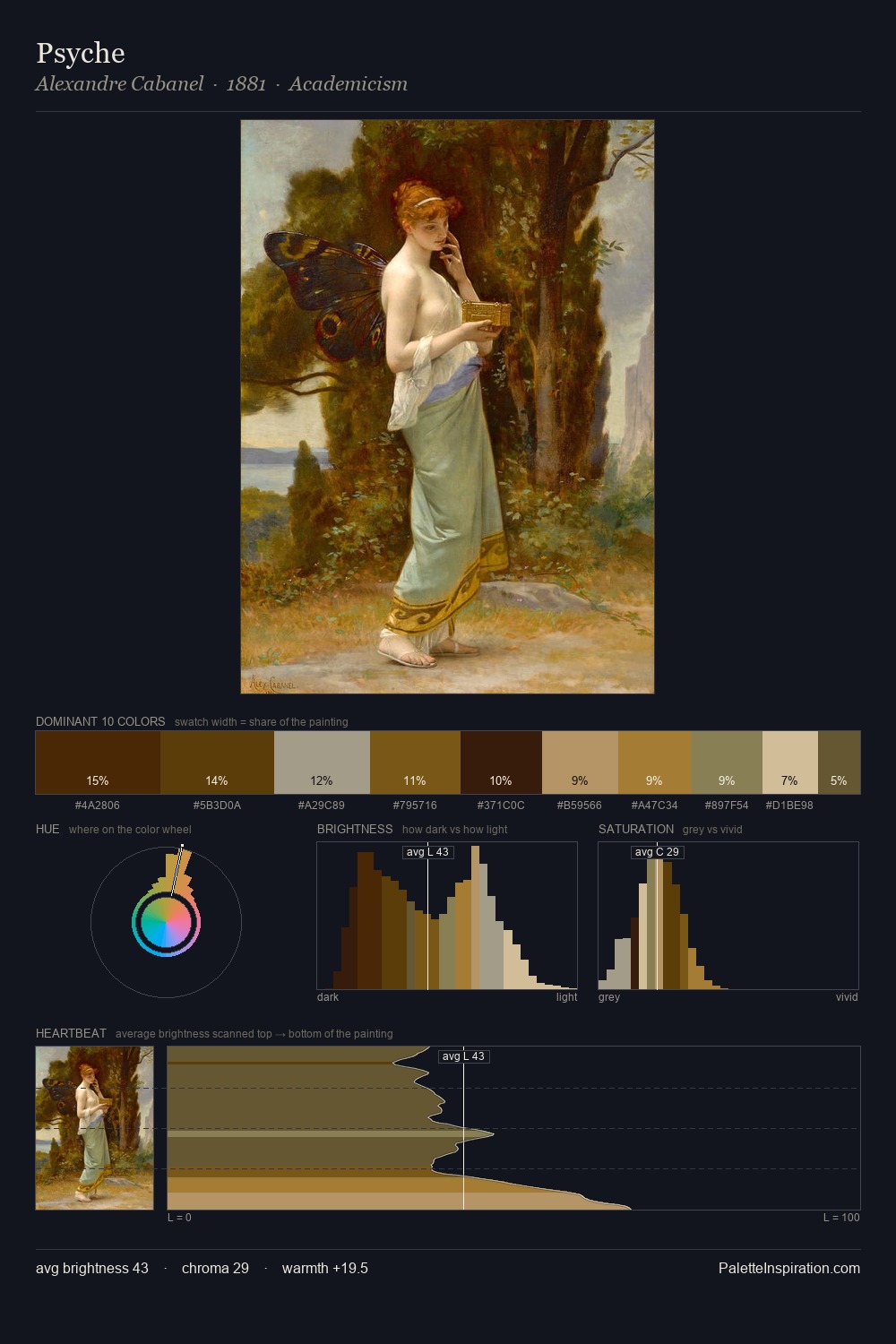Click the Academicism style text
896x1344 pixels.
348,84
